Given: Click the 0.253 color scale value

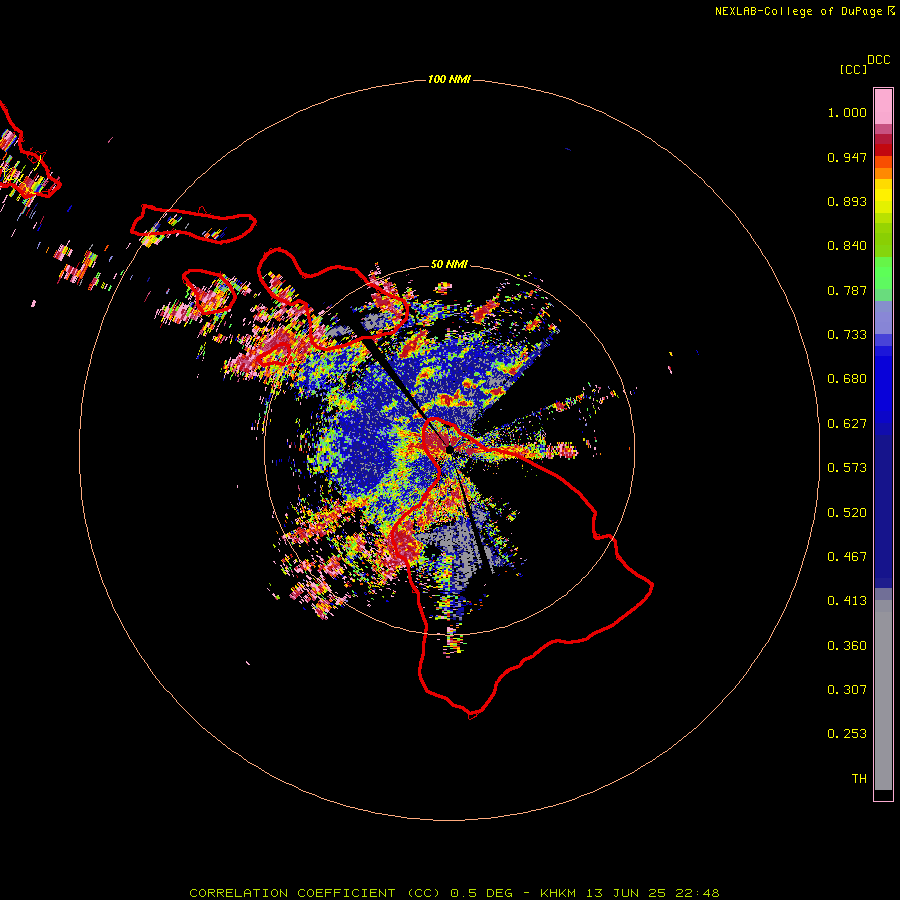Looking at the screenshot, I should pyautogui.click(x=847, y=734).
